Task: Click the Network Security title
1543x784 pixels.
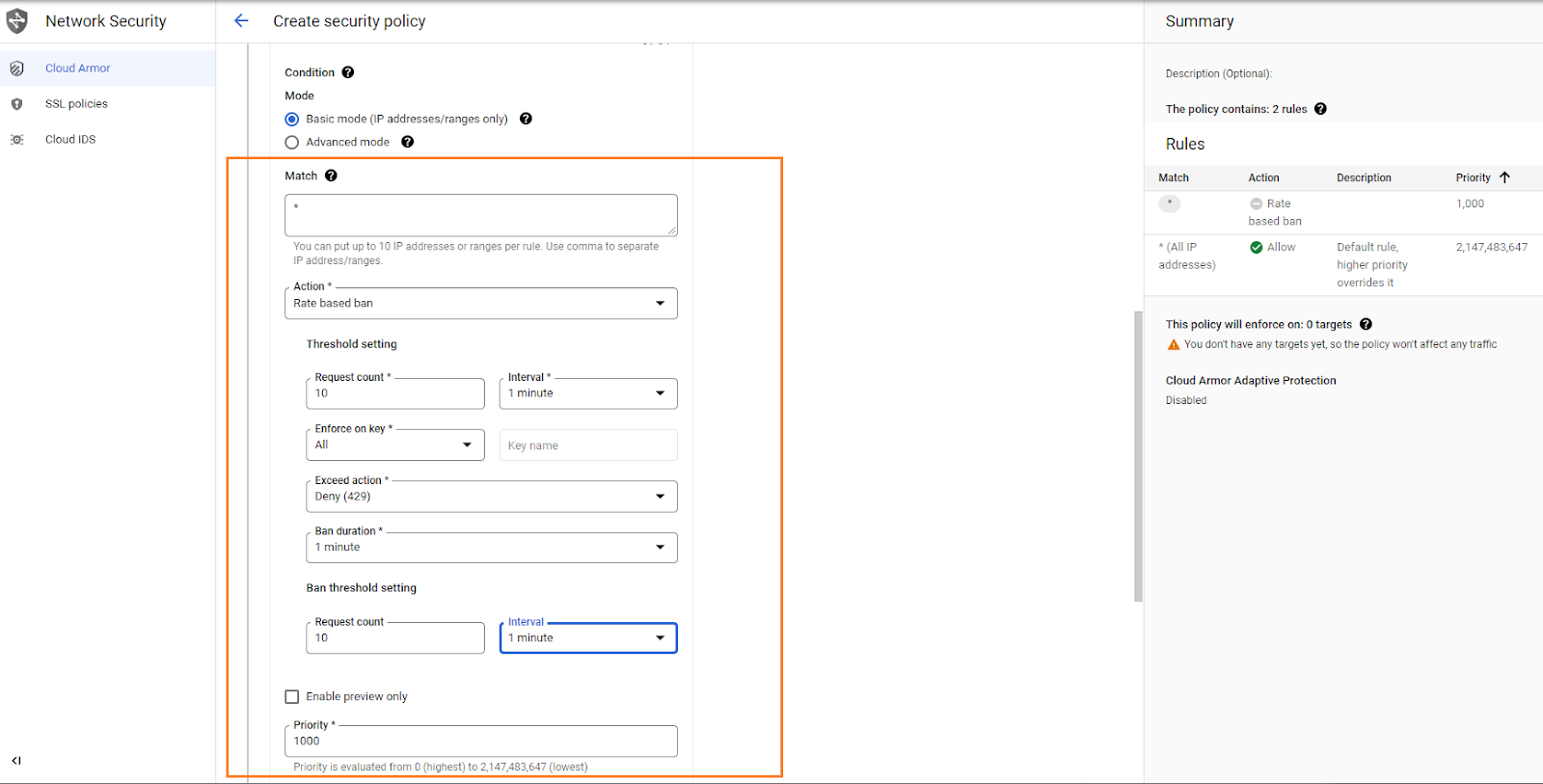Action: pyautogui.click(x=106, y=21)
